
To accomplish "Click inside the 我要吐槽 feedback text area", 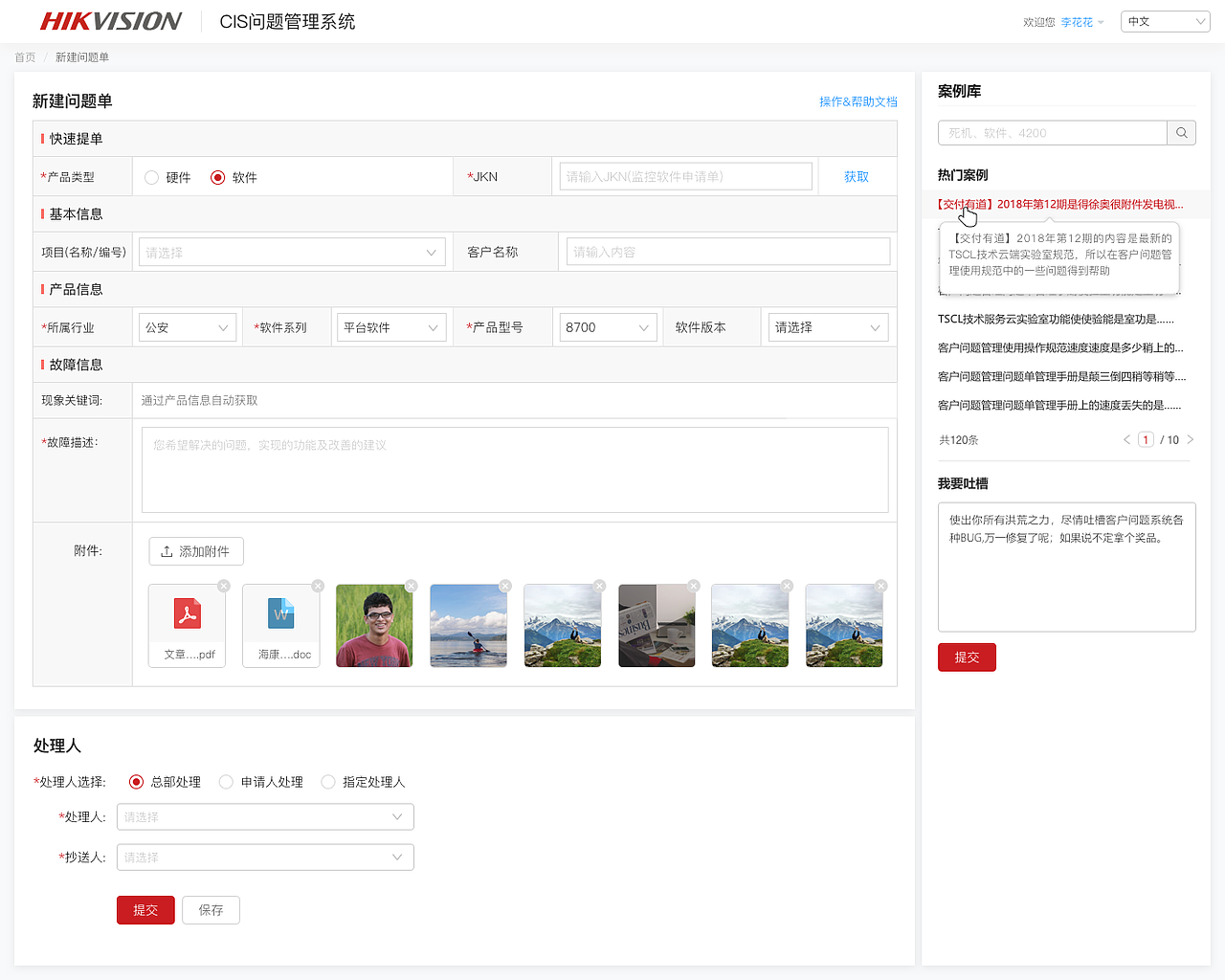I will tap(1066, 565).
